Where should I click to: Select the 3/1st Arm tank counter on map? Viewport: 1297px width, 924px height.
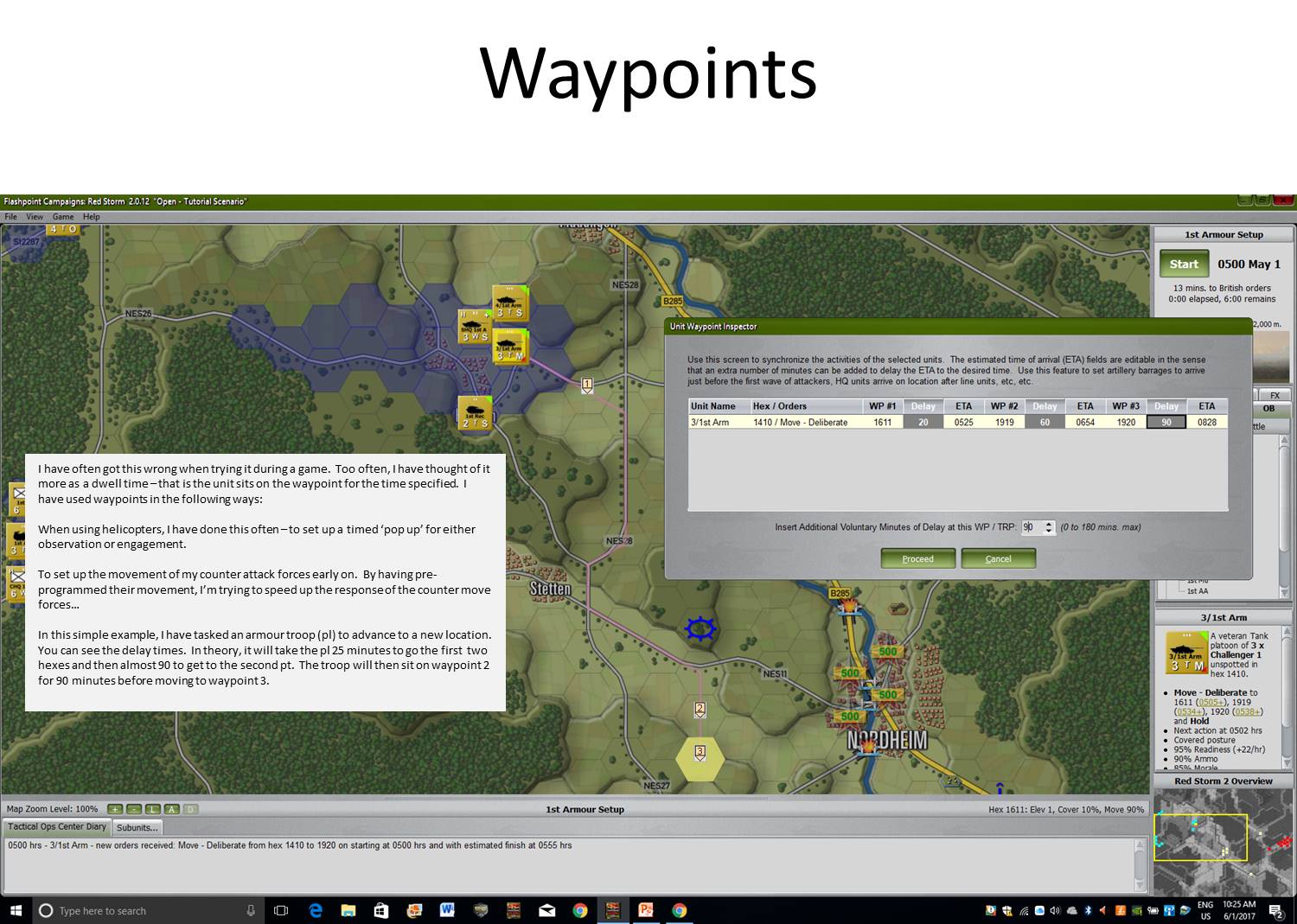click(510, 347)
